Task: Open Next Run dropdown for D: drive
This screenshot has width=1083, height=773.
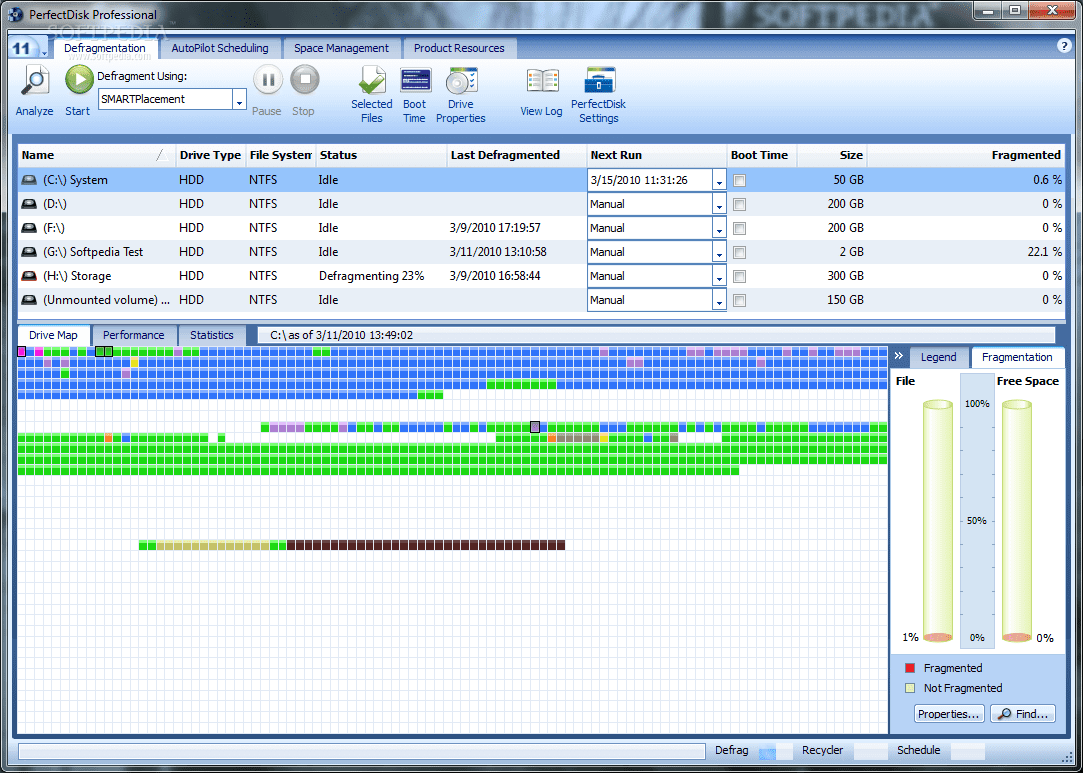Action: 719,204
